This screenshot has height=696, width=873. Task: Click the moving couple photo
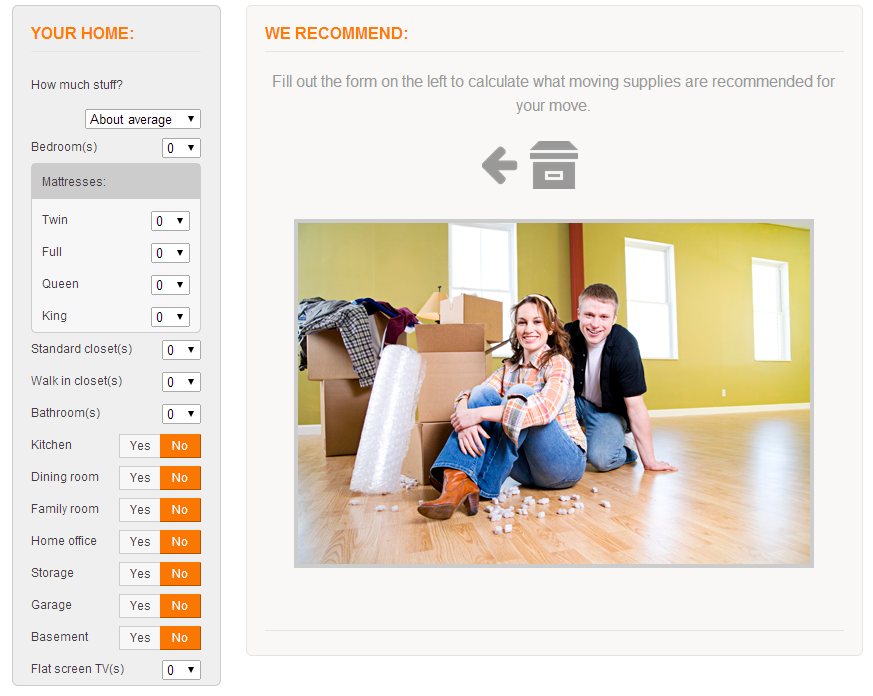[x=553, y=393]
